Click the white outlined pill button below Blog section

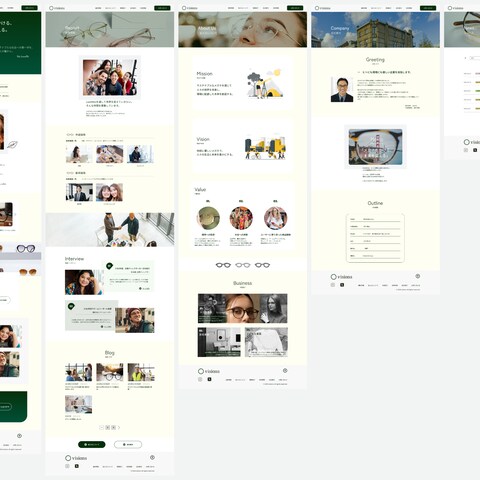128,444
